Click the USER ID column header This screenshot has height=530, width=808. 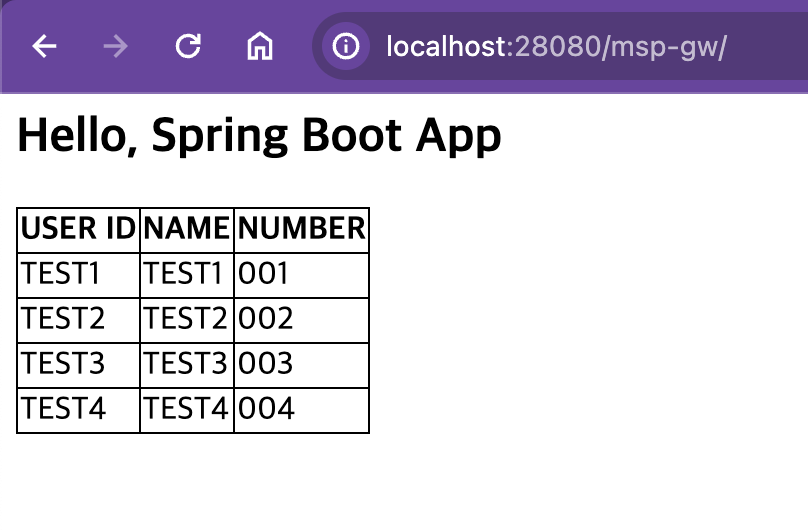[x=78, y=230]
